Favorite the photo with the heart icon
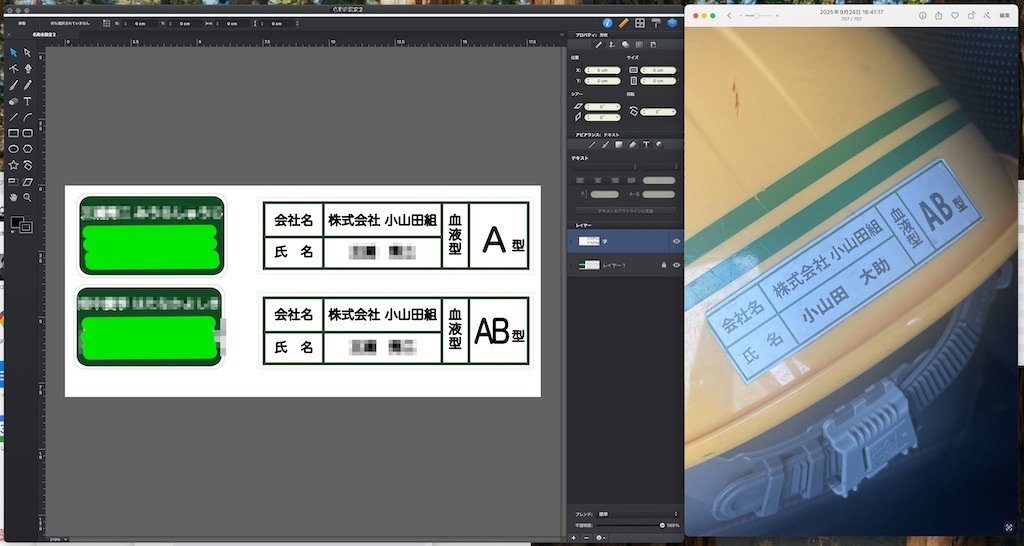The width and height of the screenshot is (1024, 546). tap(955, 16)
